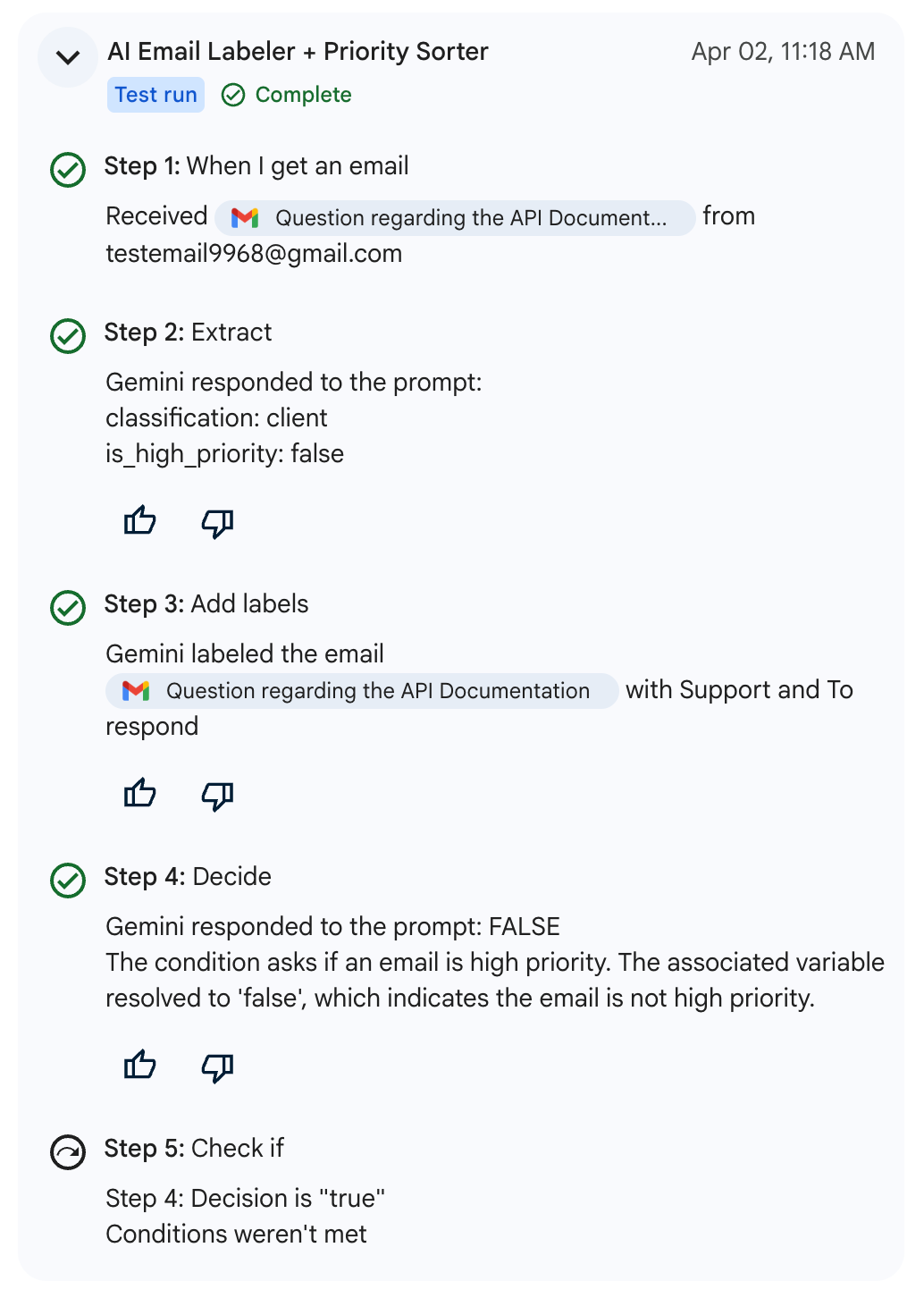Click thumbs up under Step 2 Extract
The height and width of the screenshot is (1298, 924).
140,521
